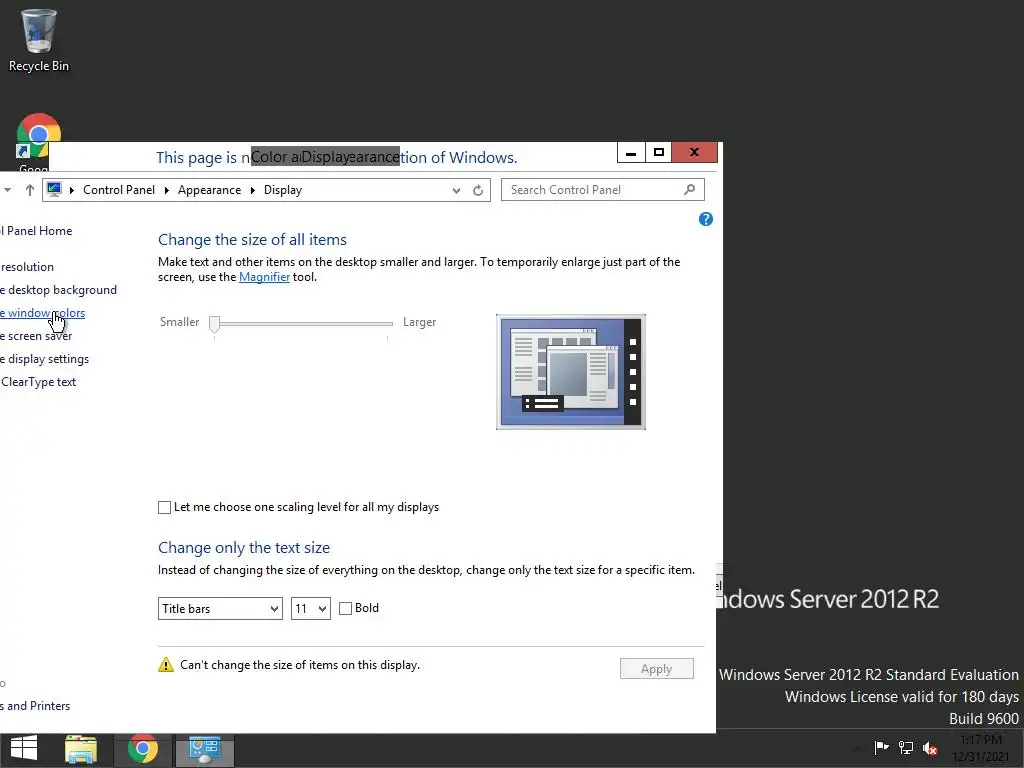Open Change display settings link
Screen dimensions: 1024x768
tap(44, 359)
